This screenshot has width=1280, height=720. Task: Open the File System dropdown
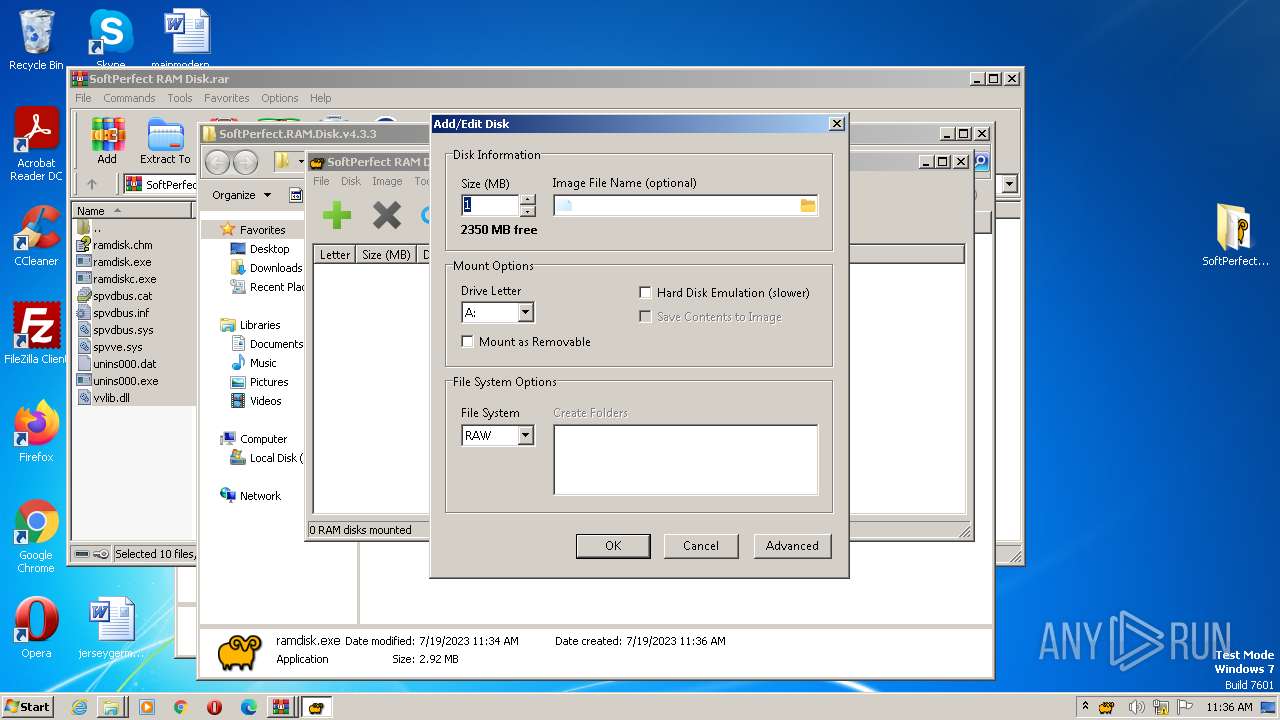click(525, 436)
